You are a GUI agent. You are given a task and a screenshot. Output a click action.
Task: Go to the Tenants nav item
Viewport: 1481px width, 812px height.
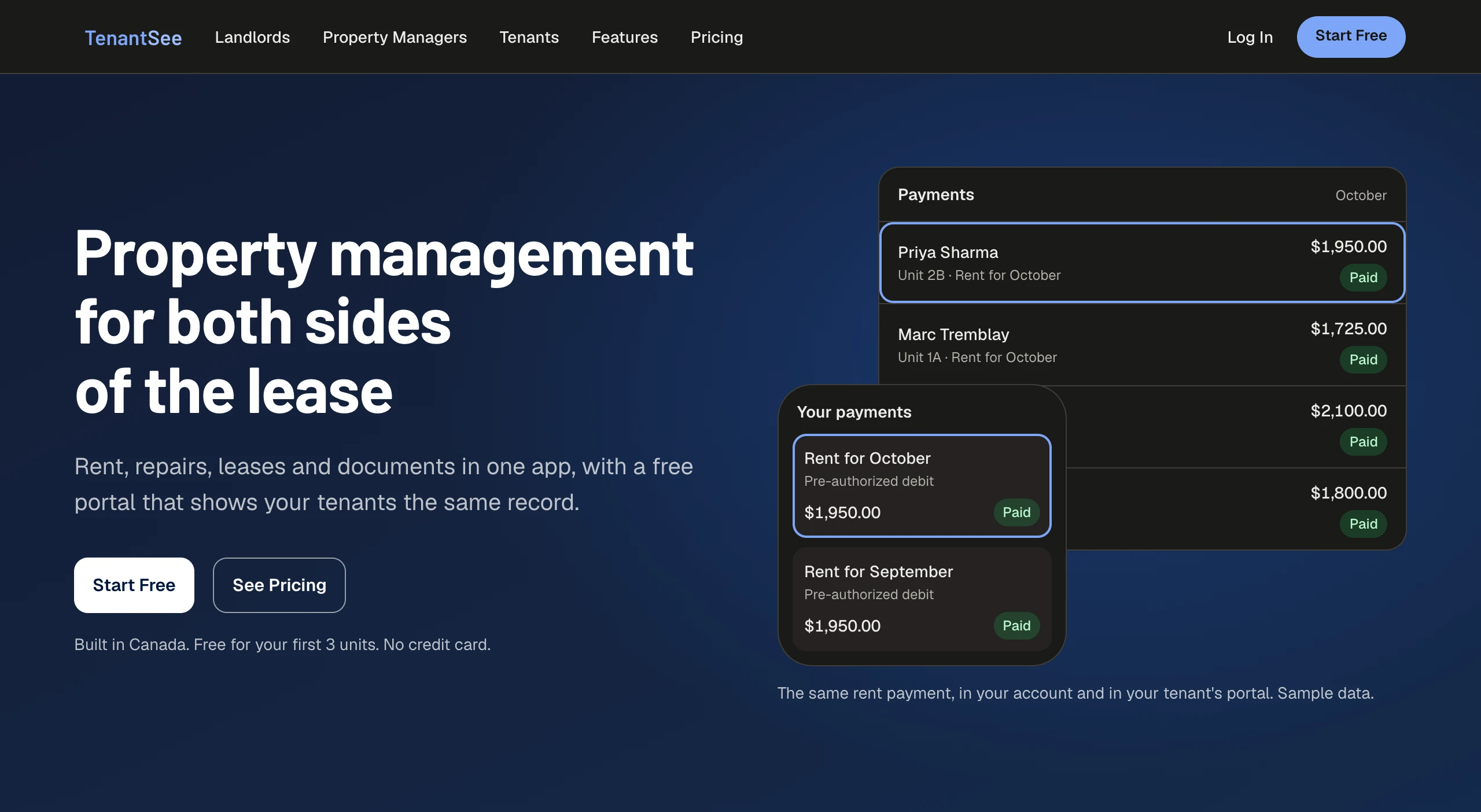tap(529, 37)
